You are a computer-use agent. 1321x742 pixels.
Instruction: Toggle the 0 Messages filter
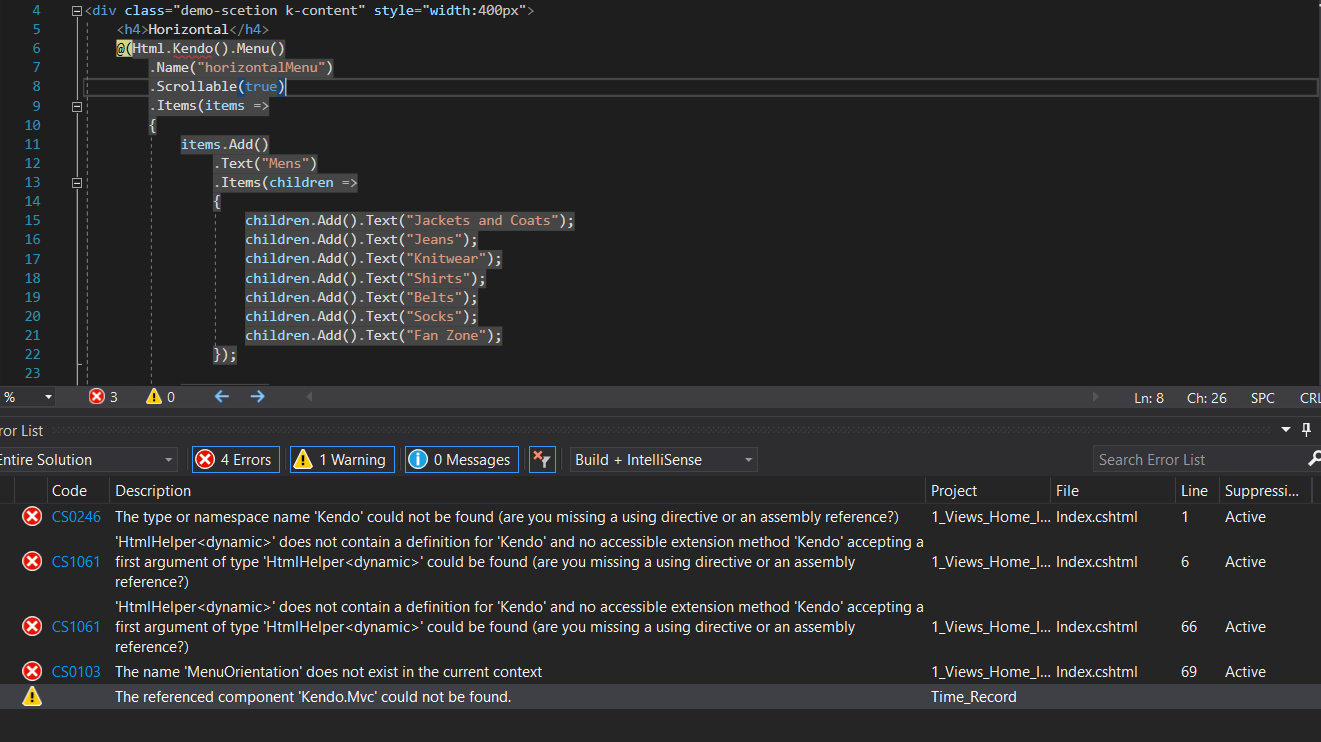461,460
